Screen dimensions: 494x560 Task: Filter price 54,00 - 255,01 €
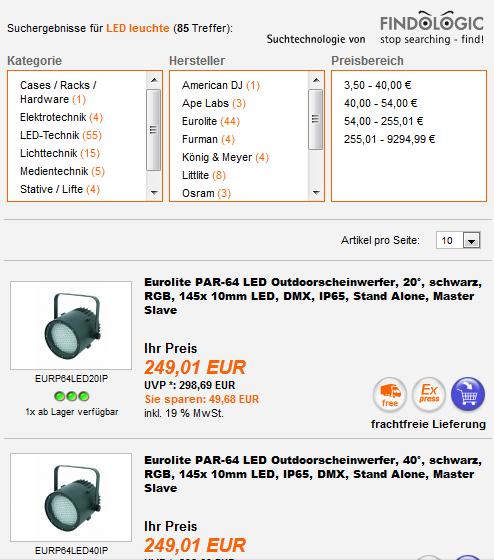click(x=384, y=121)
